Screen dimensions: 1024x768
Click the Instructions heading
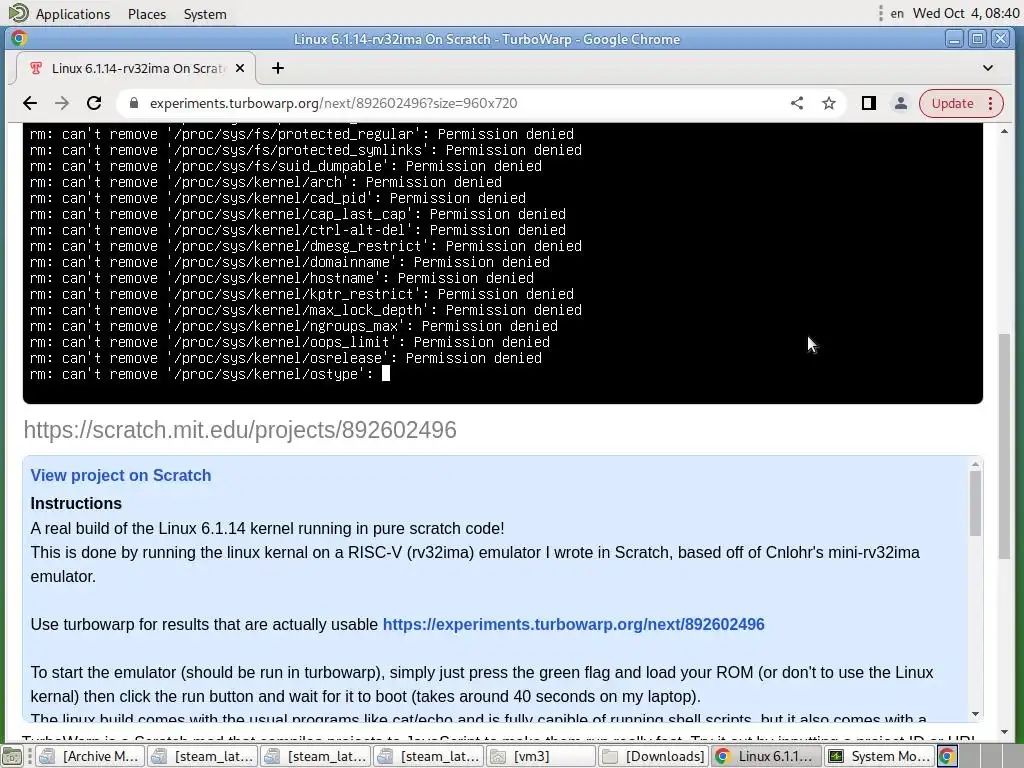[x=76, y=504]
